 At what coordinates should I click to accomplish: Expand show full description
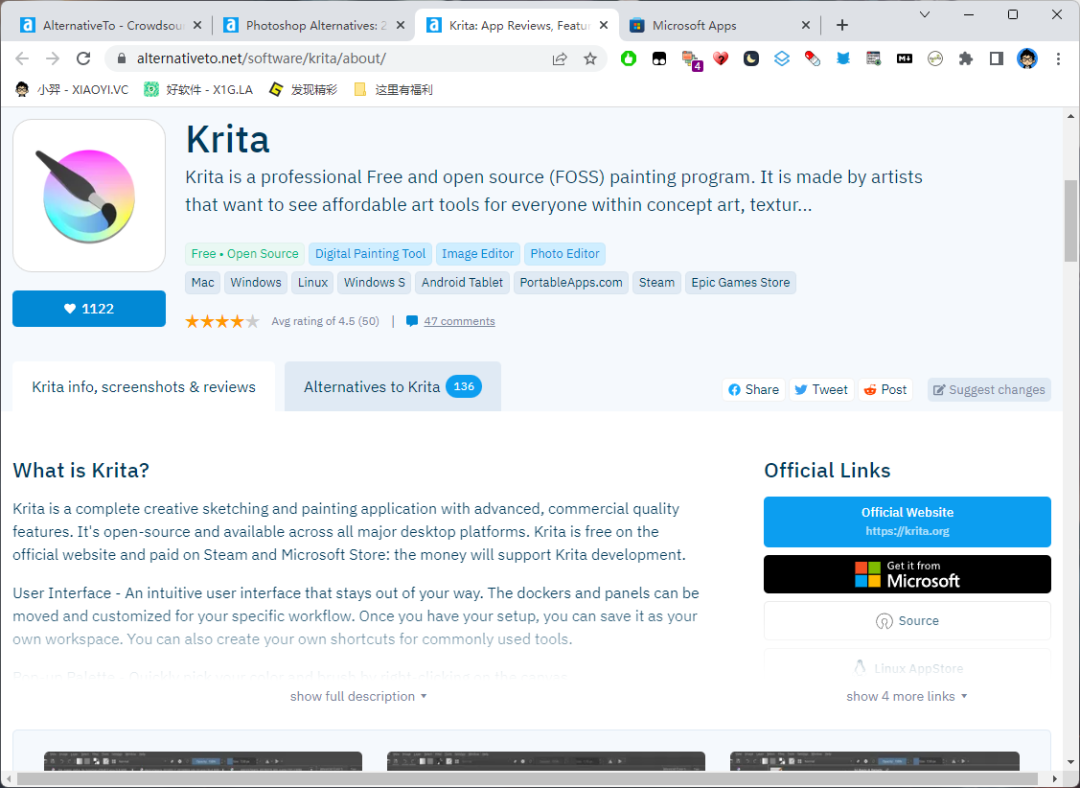358,696
